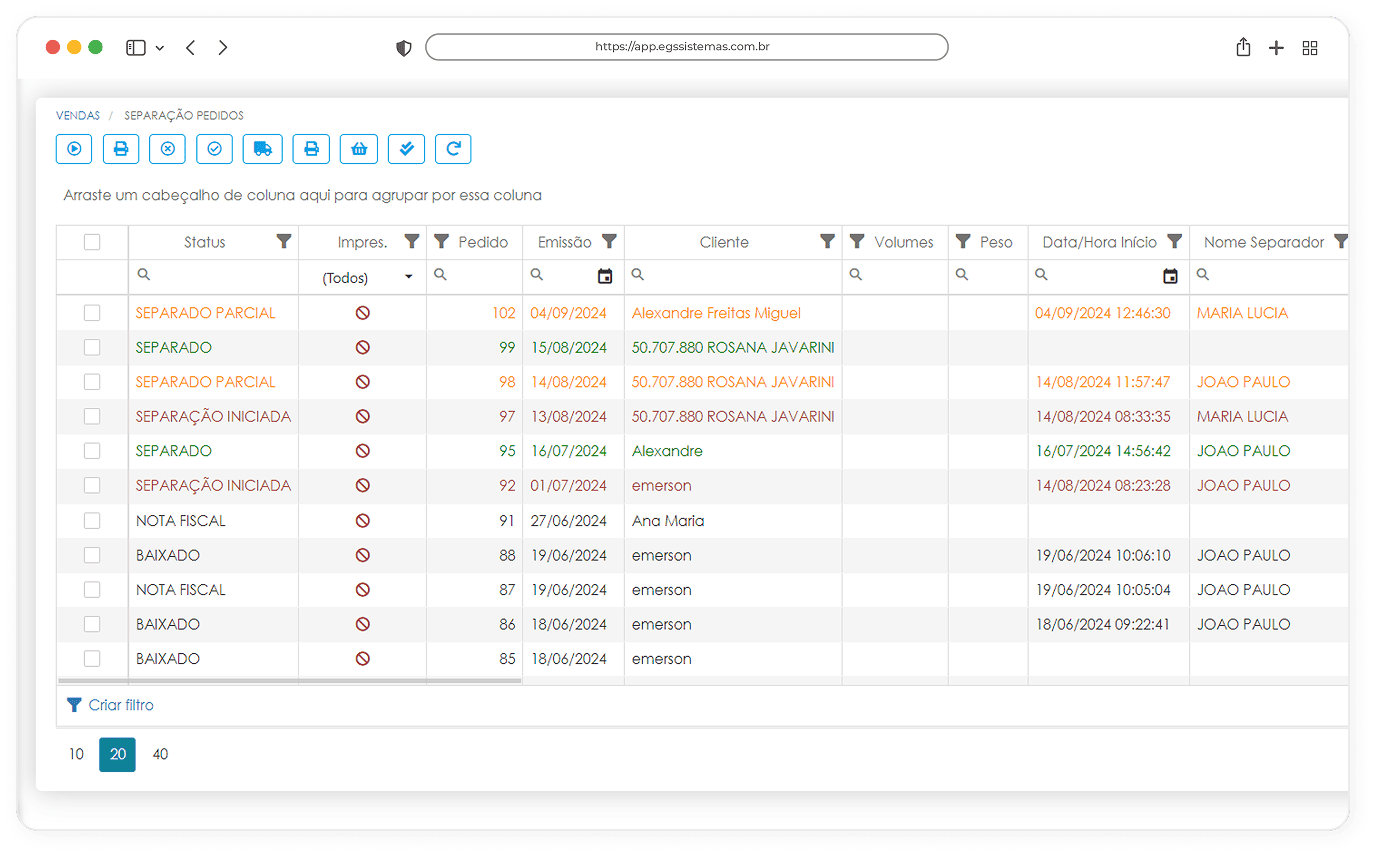1374x855 pixels.
Task: Open the filter funnel on Pedido column
Action: click(x=441, y=241)
